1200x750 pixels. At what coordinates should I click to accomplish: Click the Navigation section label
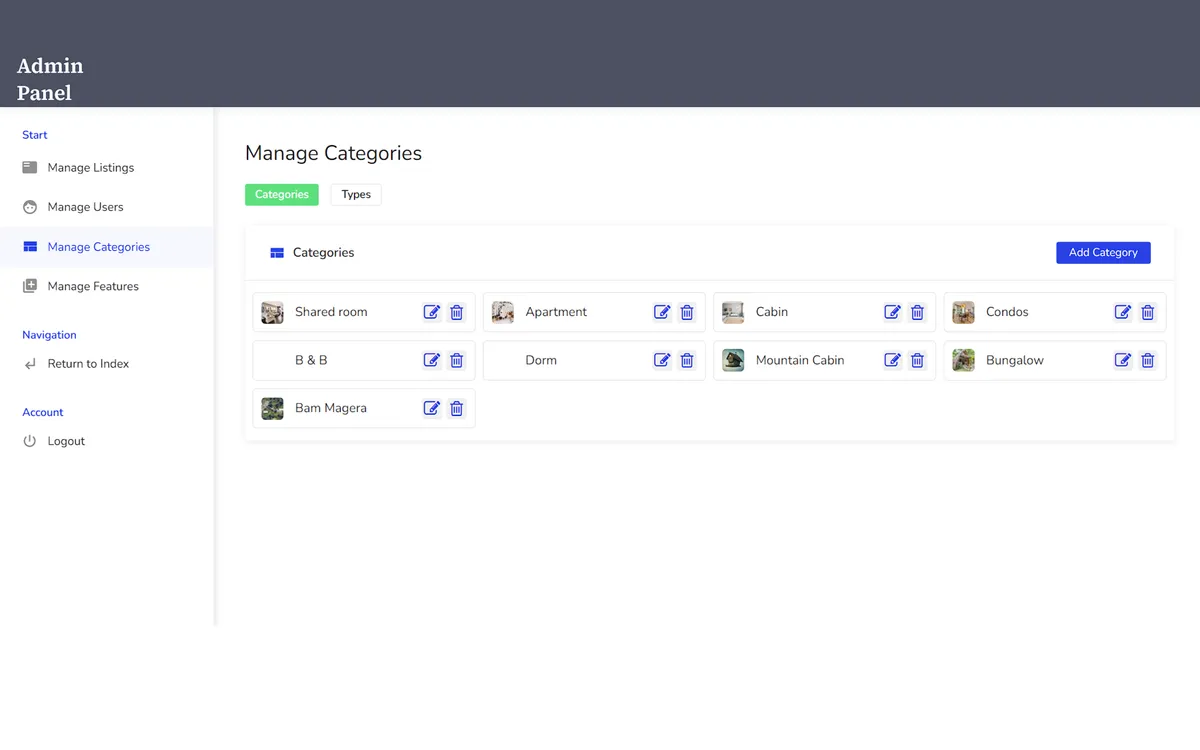(50, 335)
